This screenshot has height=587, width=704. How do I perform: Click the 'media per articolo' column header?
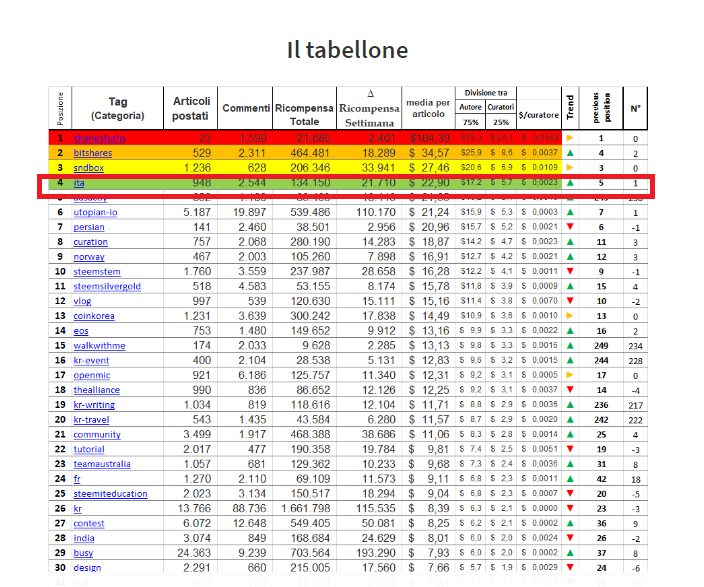pos(428,108)
